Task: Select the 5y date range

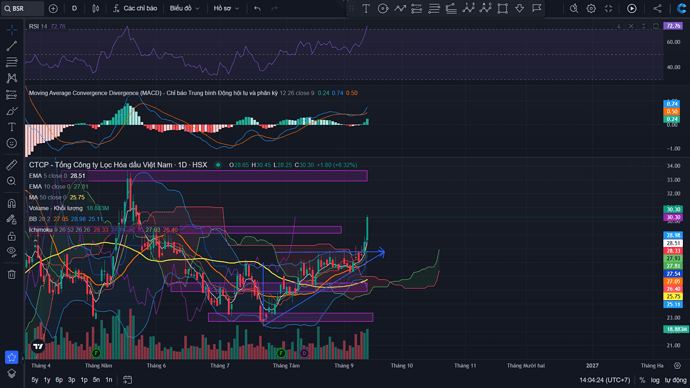Action: coord(35,380)
